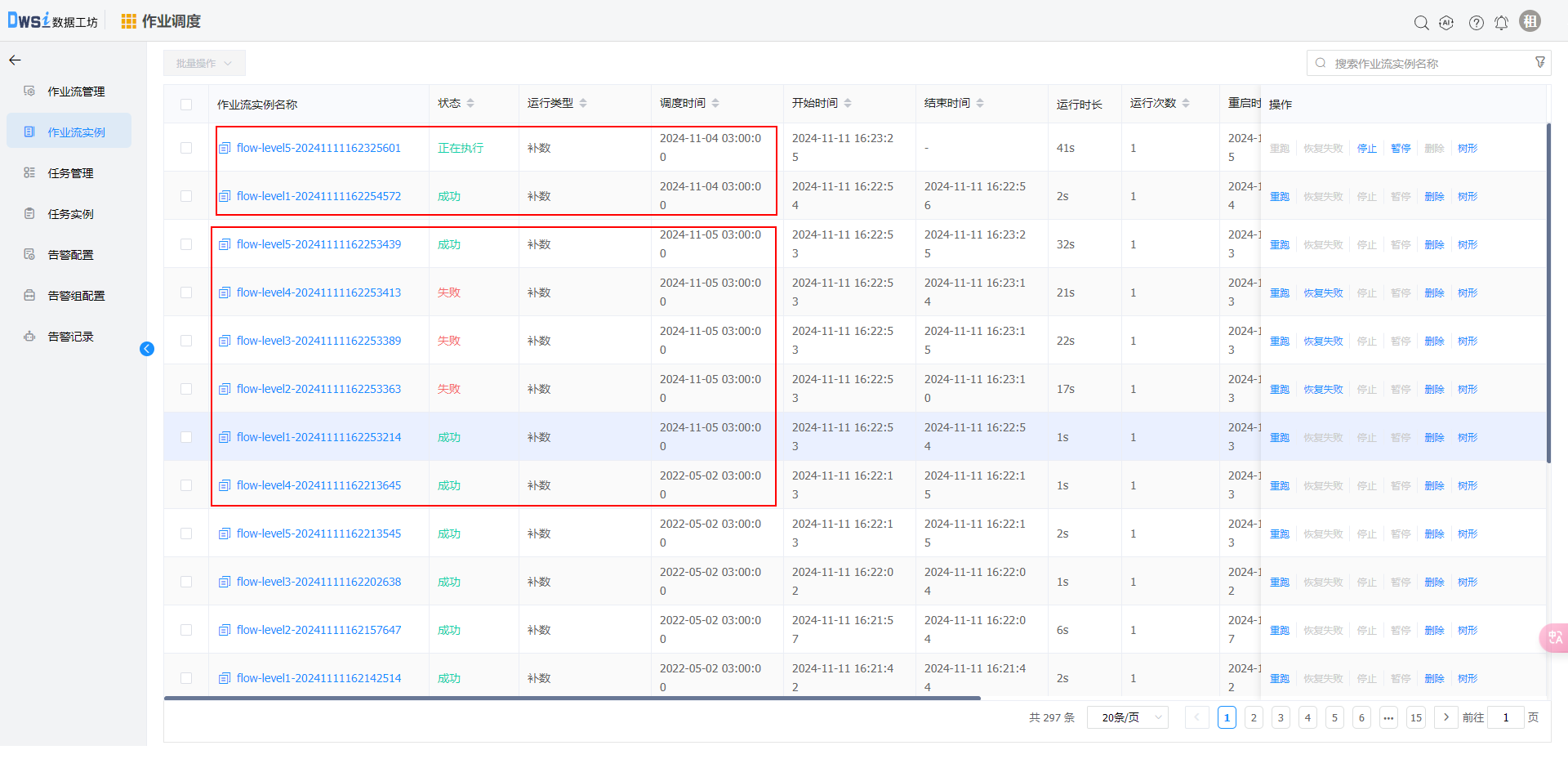Image resolution: width=1568 pixels, height=759 pixels.
Task: Open 任务管理 in the sidebar
Action: [x=70, y=173]
